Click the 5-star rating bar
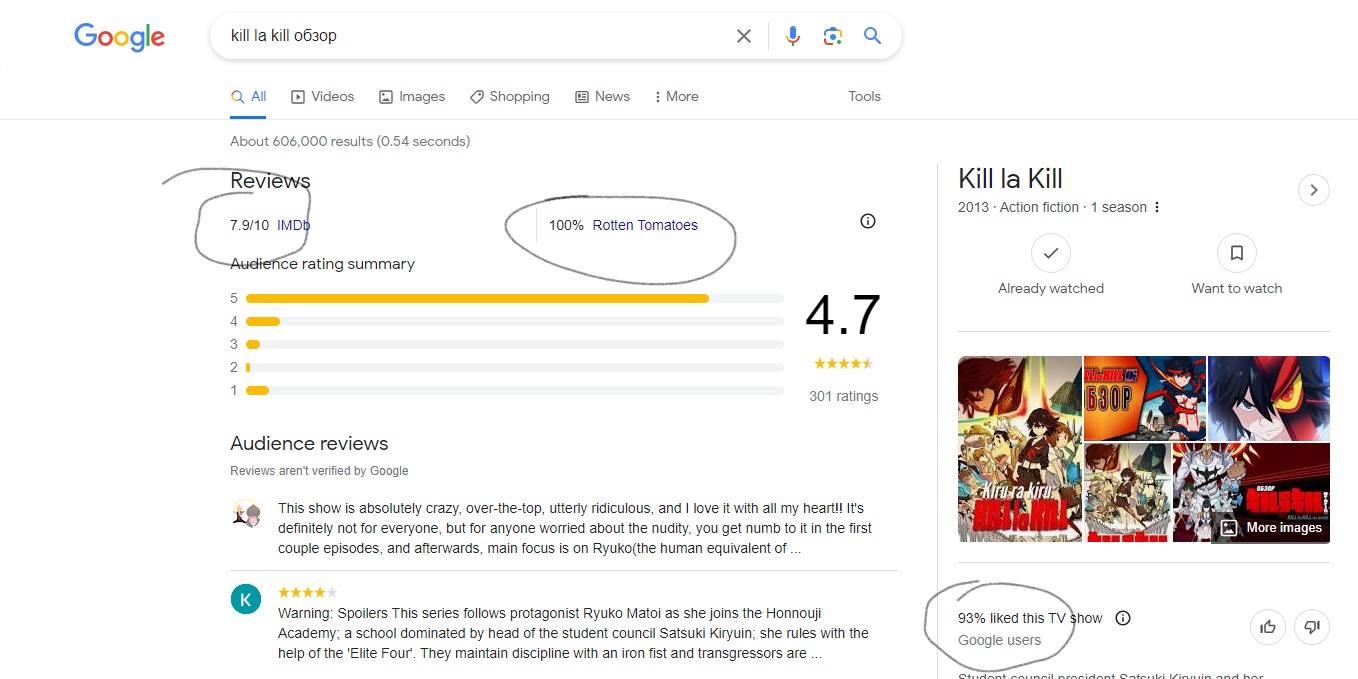 [x=477, y=298]
